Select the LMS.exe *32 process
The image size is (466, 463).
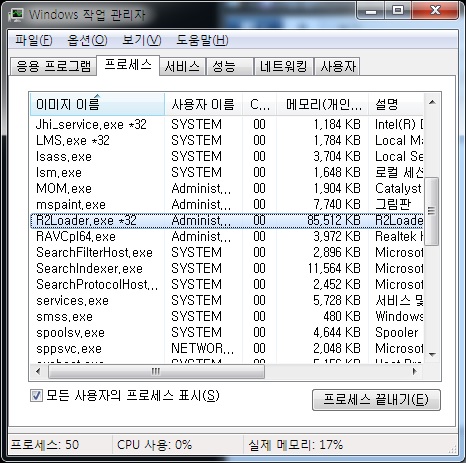pos(227,140)
